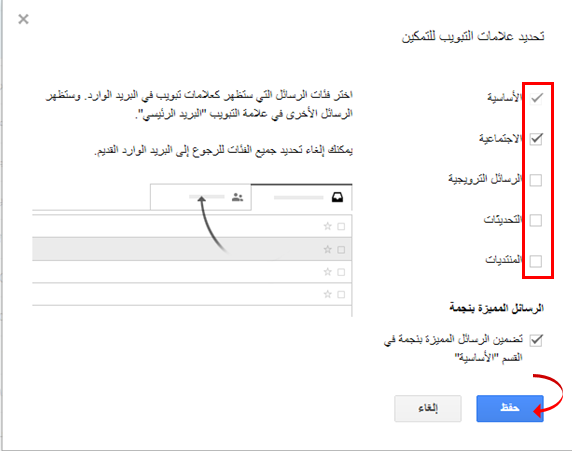Click the social people icon in preview

pyautogui.click(x=237, y=197)
